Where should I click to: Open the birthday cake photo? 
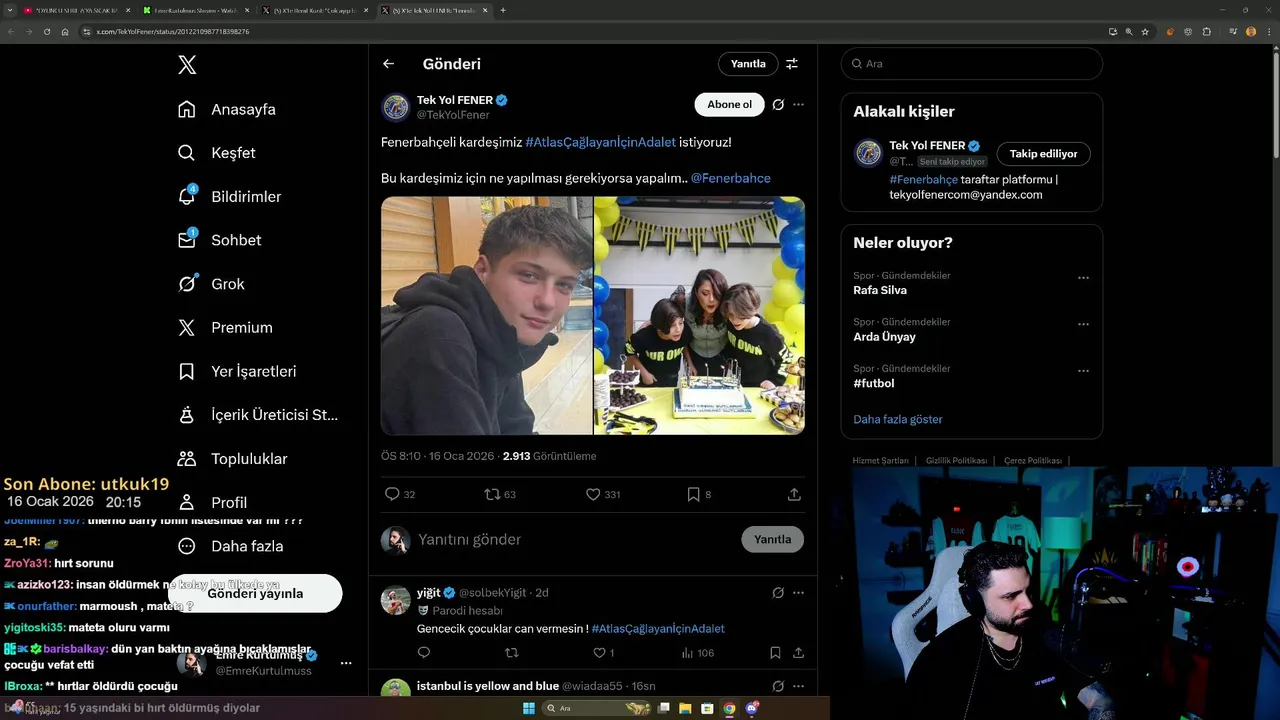coord(700,315)
